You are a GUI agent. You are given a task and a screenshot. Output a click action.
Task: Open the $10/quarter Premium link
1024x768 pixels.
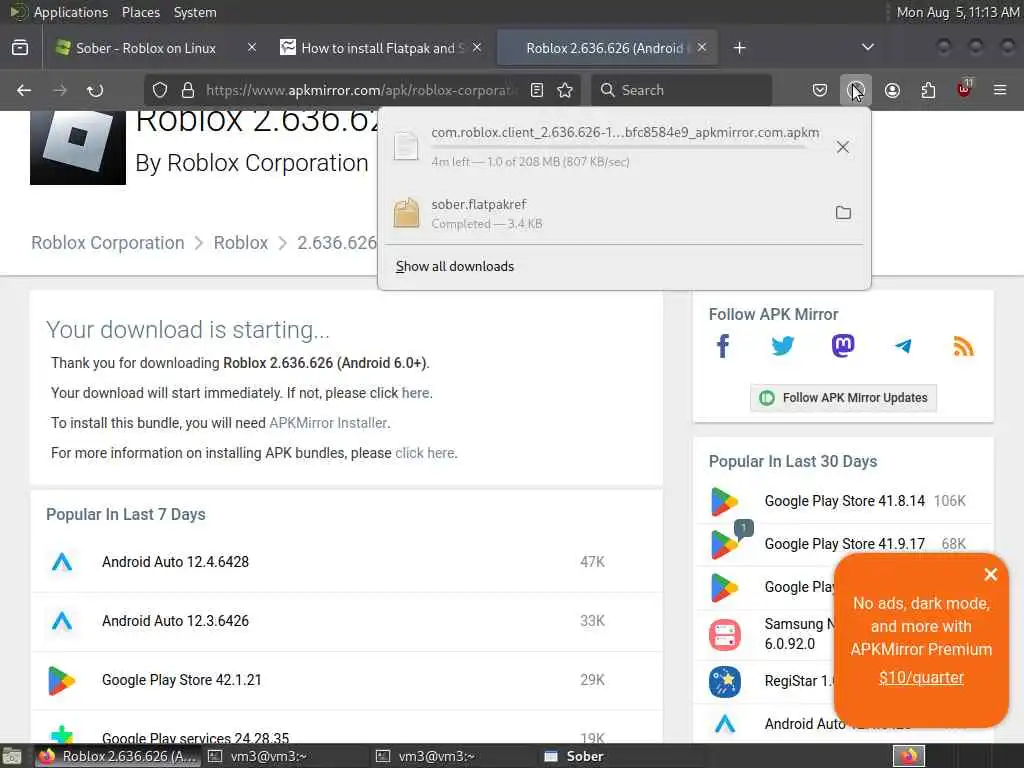[x=921, y=678]
